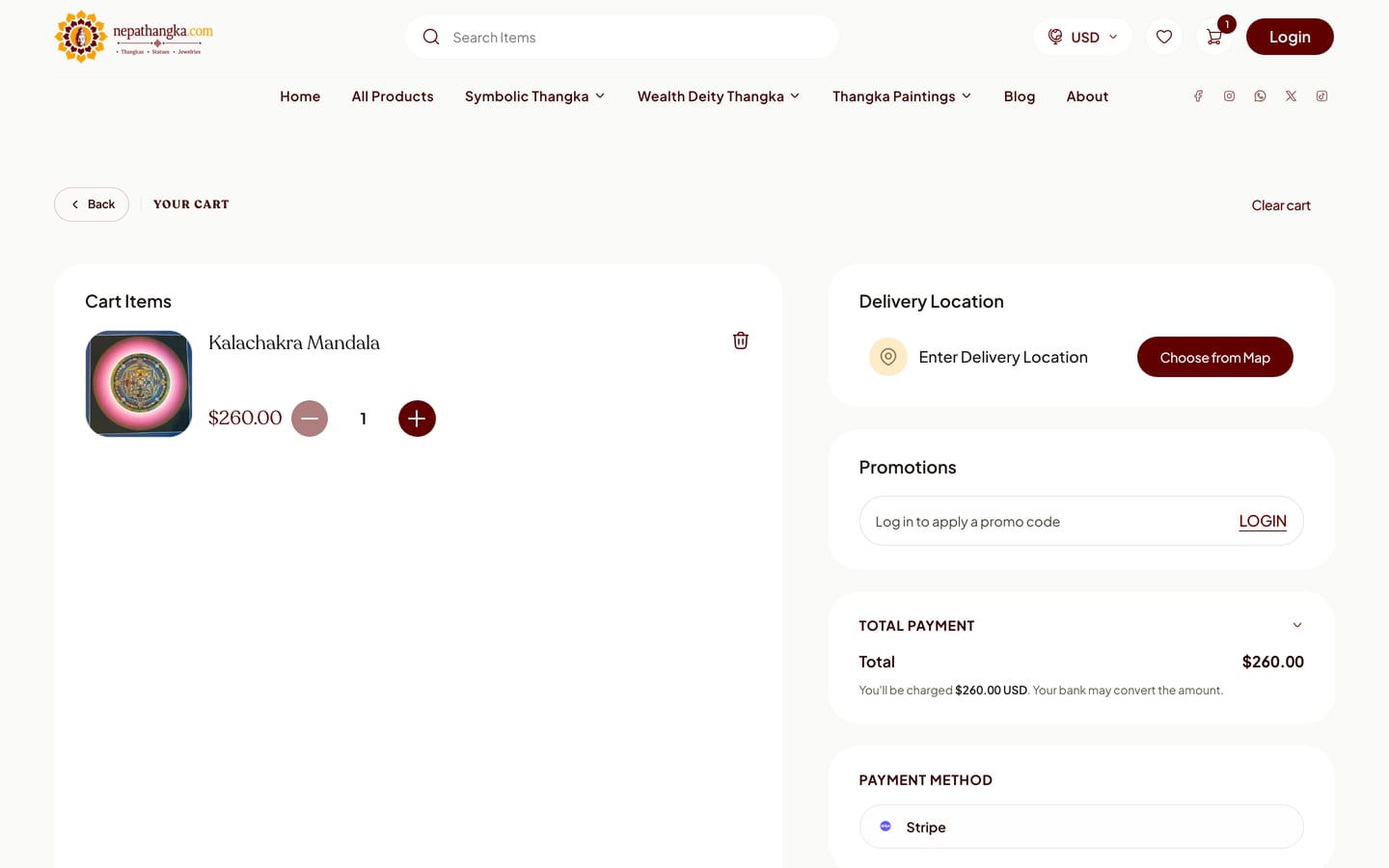Open the All Products page
Image resolution: width=1389 pixels, height=868 pixels.
point(393,95)
